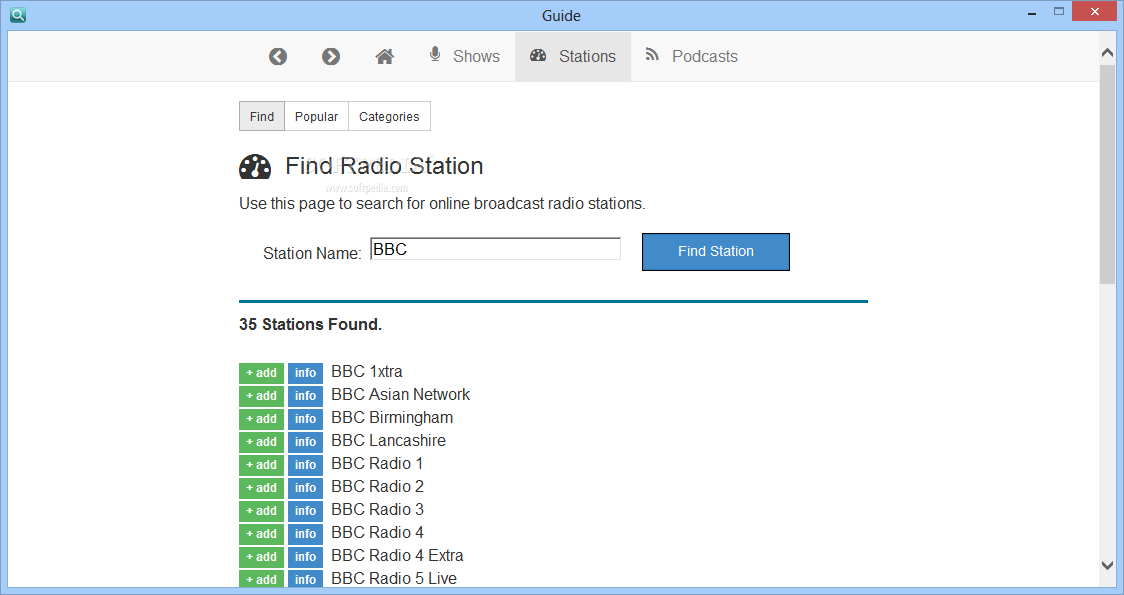The width and height of the screenshot is (1124, 595).
Task: Click the BBC Lancashire station name
Action: [x=389, y=440]
